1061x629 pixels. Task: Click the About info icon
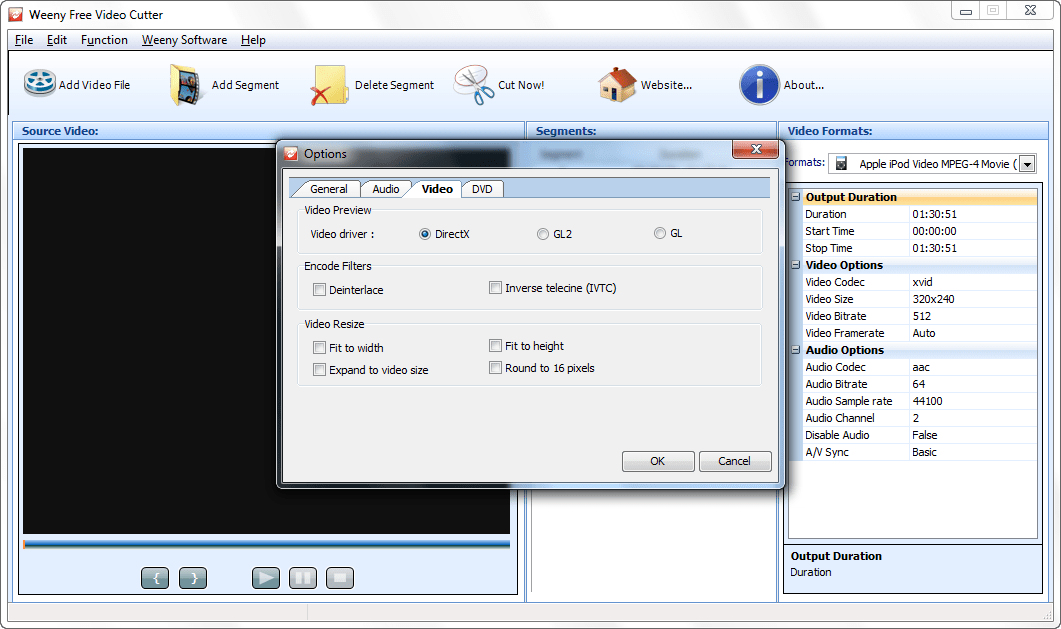click(757, 84)
